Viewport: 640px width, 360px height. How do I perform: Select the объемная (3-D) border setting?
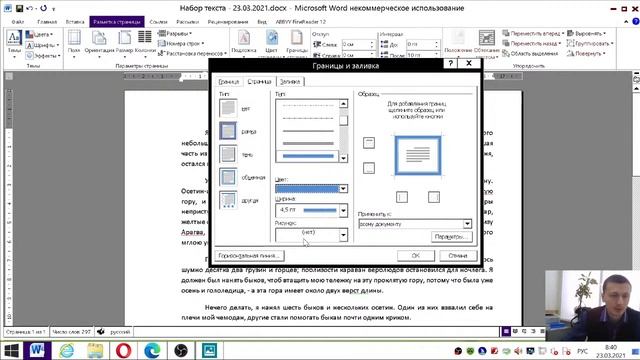pyautogui.click(x=228, y=177)
